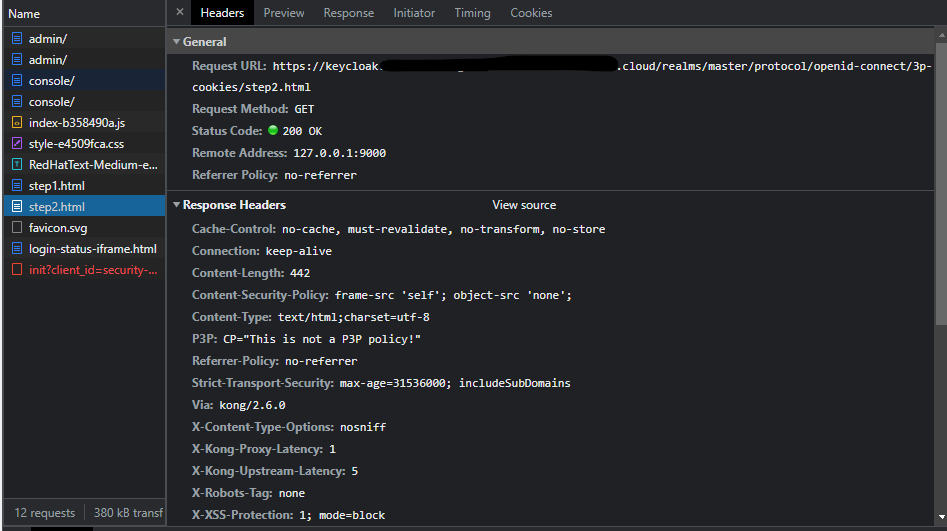Select the style-e4509fca.css request
This screenshot has height=531, width=947.
coord(85,144)
